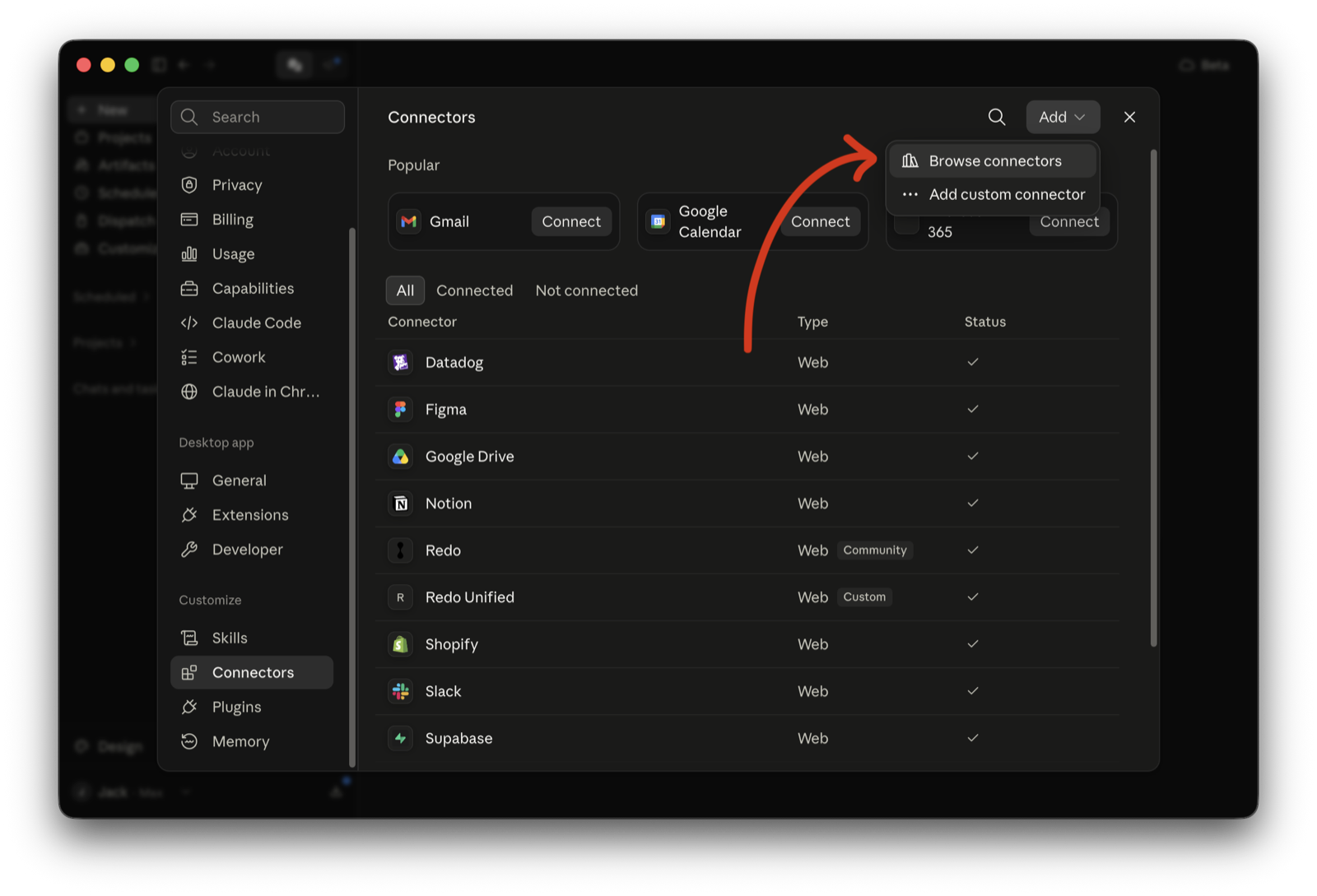This screenshot has width=1317, height=896.
Task: Click the Search field in settings sidebar
Action: [258, 117]
